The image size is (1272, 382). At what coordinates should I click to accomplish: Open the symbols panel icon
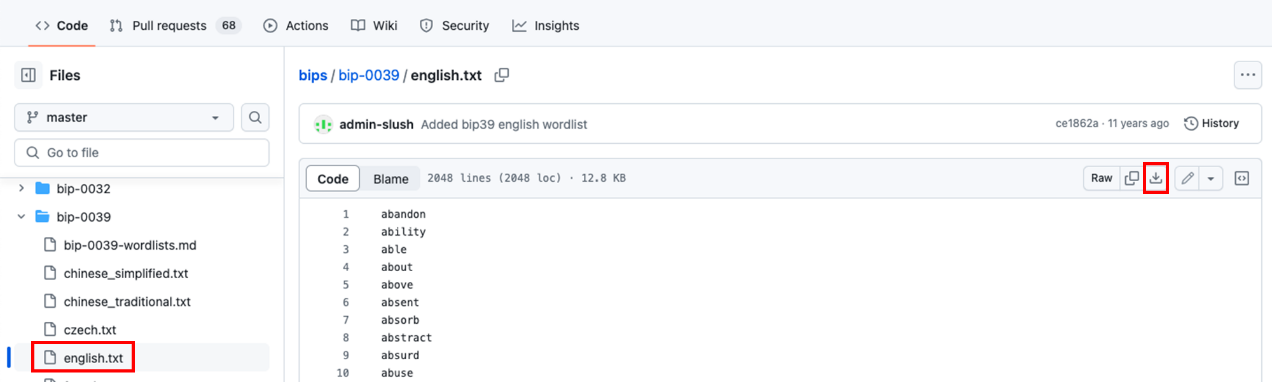(1241, 178)
